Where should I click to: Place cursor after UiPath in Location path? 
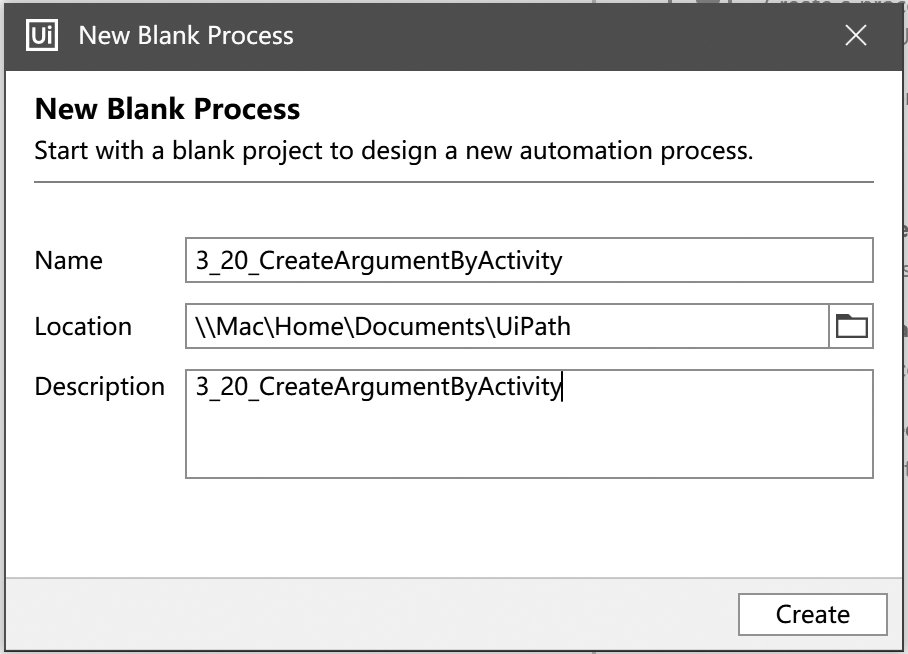(572, 327)
